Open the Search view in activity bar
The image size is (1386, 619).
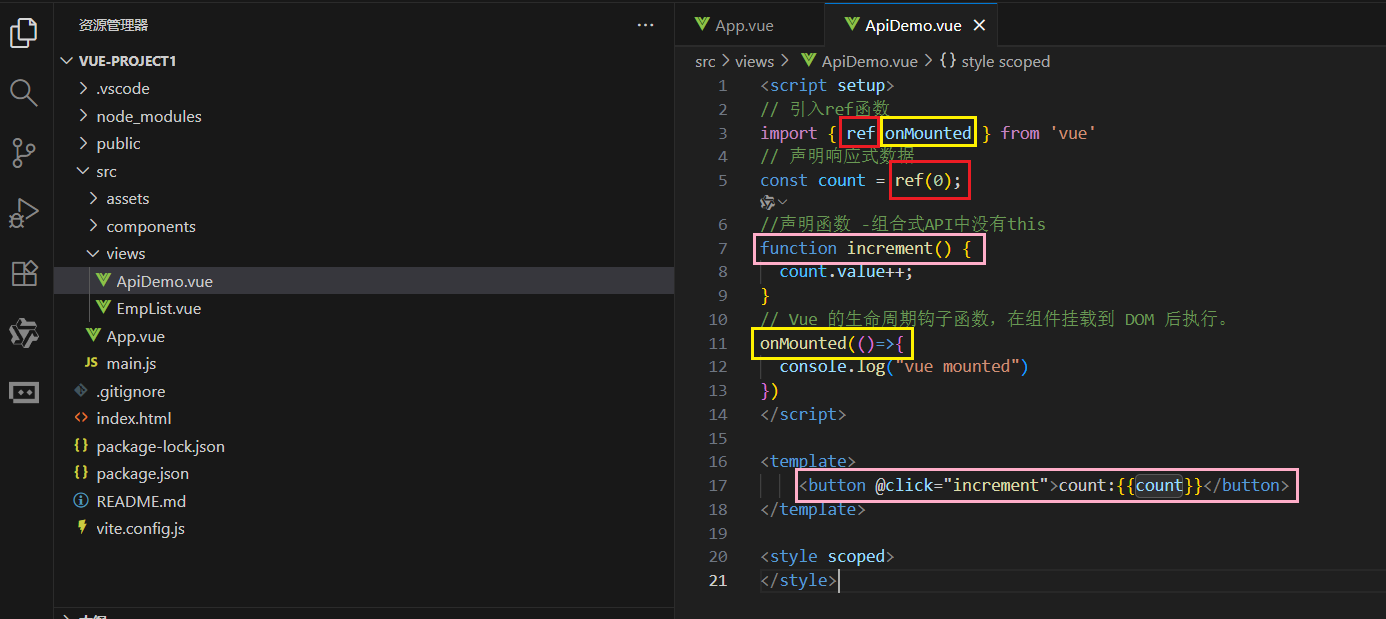coord(23,93)
